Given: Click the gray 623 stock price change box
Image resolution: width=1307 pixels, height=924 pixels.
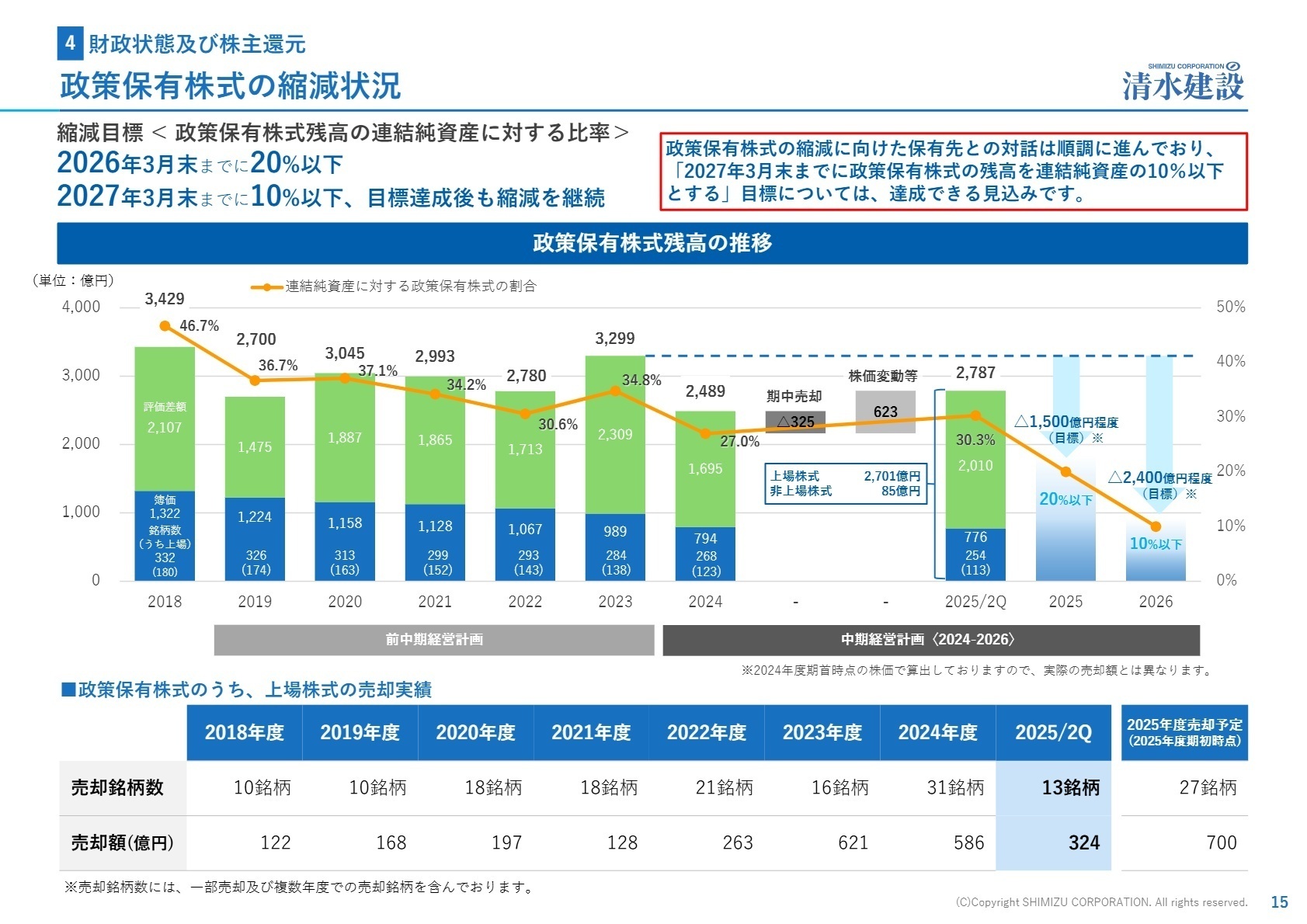Looking at the screenshot, I should [885, 412].
